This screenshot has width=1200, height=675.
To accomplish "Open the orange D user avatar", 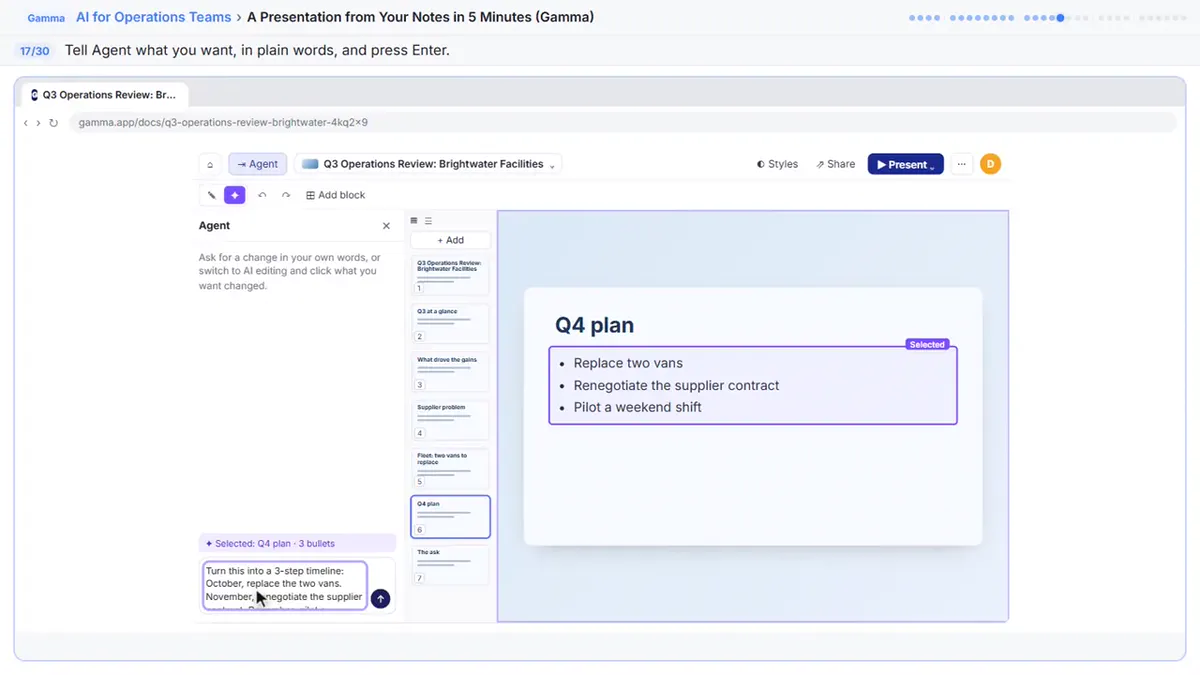I will click(990, 164).
